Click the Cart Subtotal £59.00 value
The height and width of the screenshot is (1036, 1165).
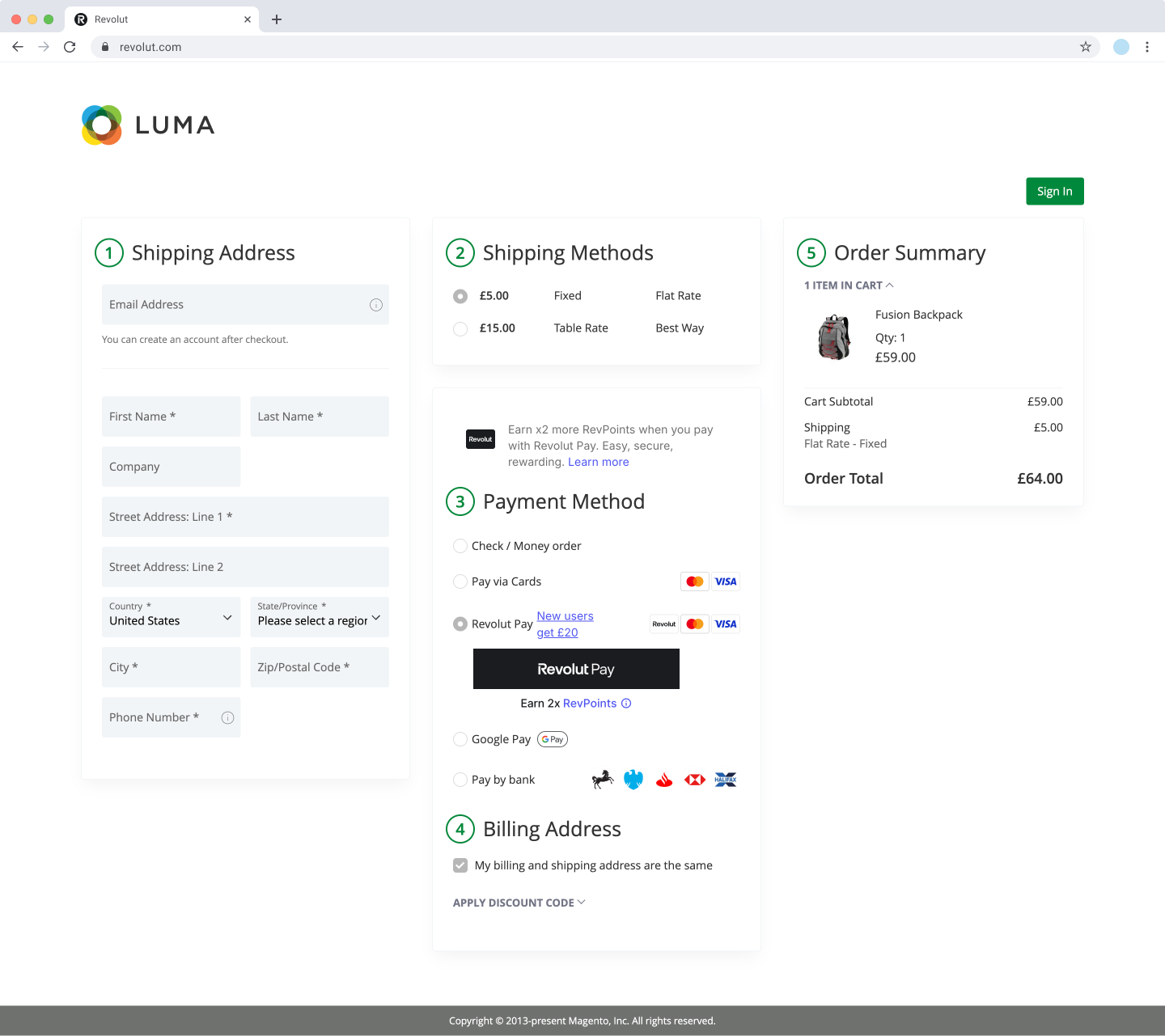coord(1045,402)
